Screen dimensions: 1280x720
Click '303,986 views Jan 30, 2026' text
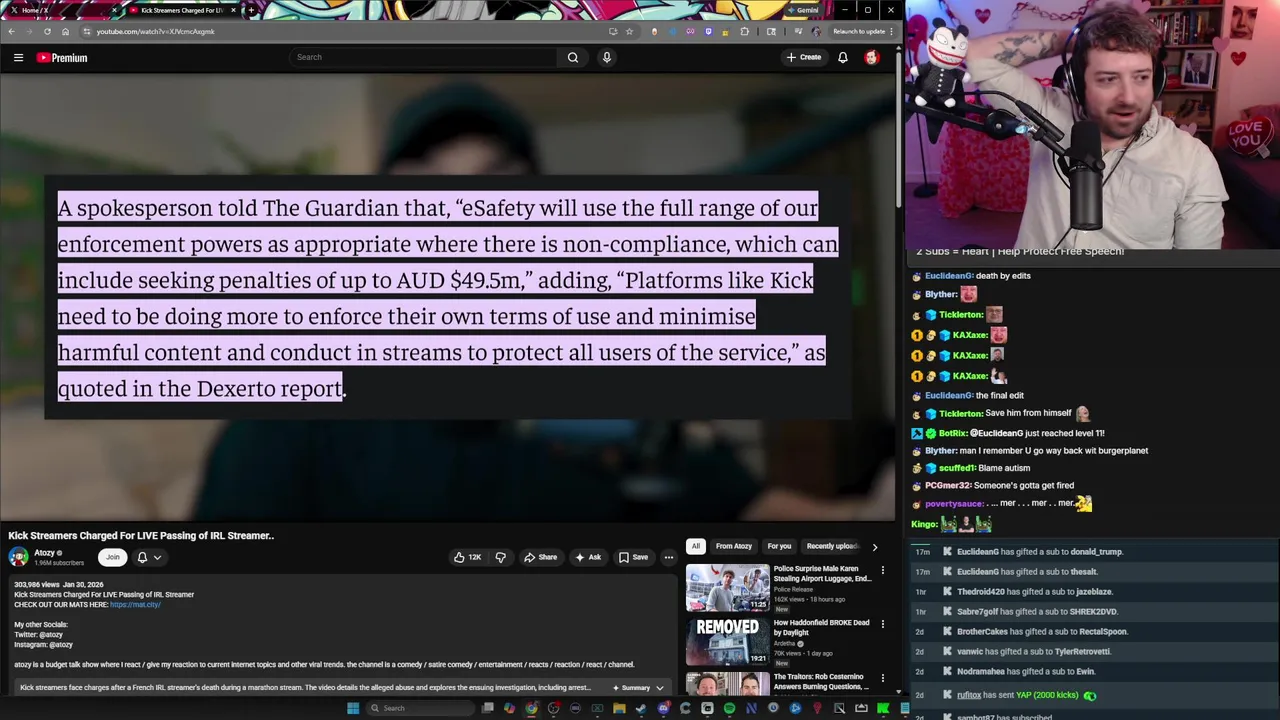[58, 585]
